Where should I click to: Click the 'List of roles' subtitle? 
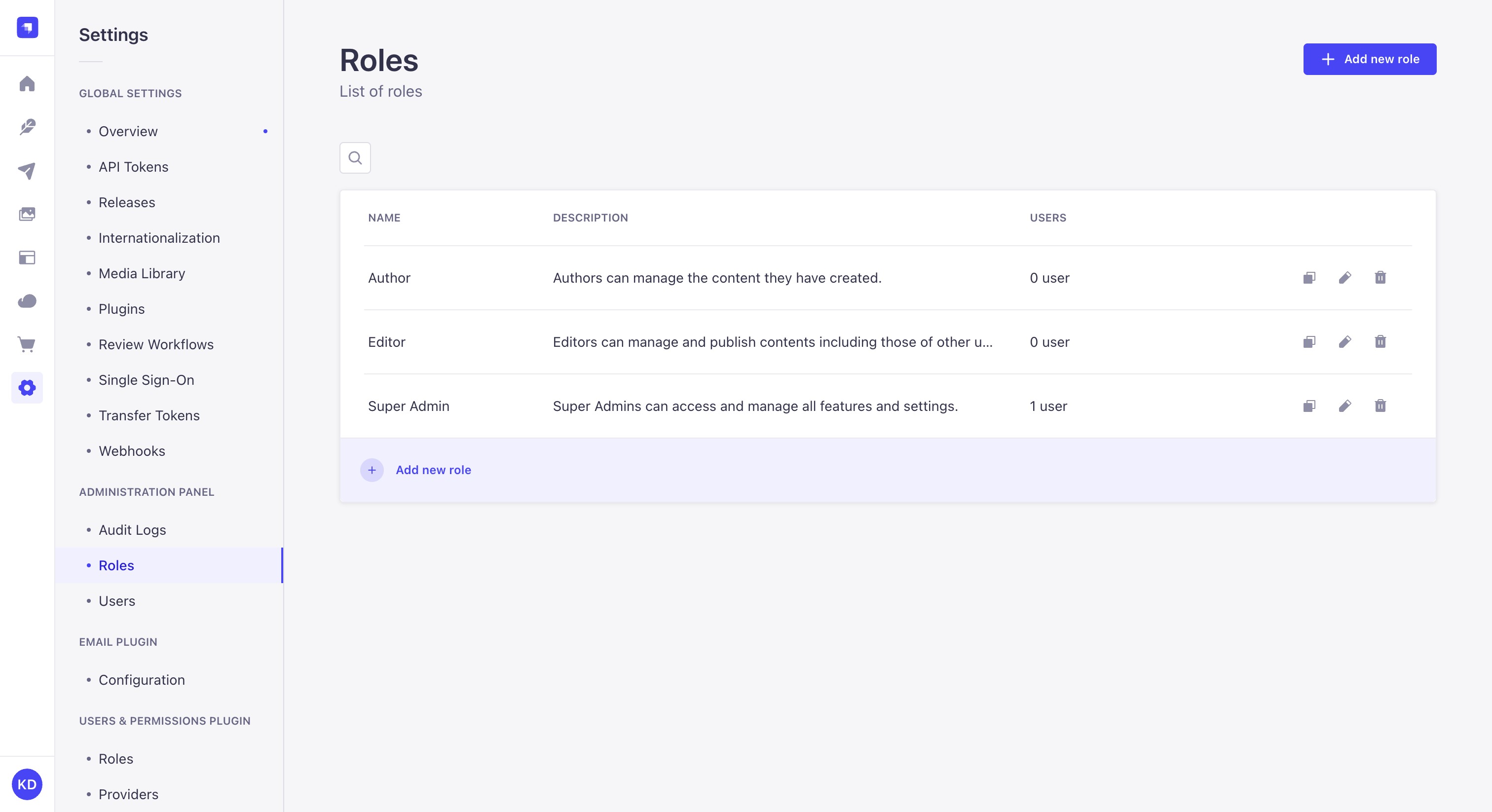point(380,91)
